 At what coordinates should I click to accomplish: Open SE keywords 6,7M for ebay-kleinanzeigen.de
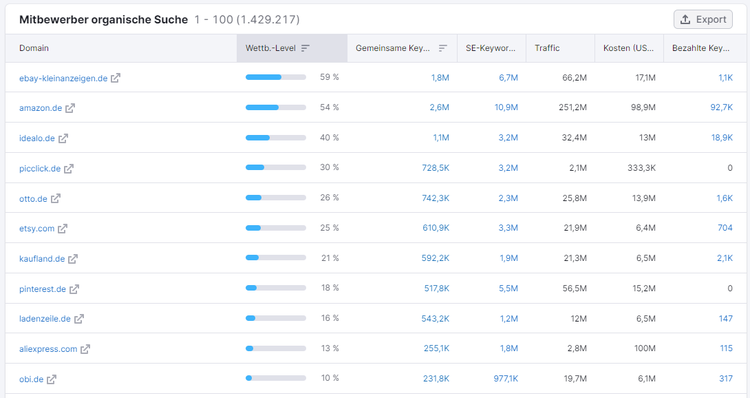click(x=508, y=77)
